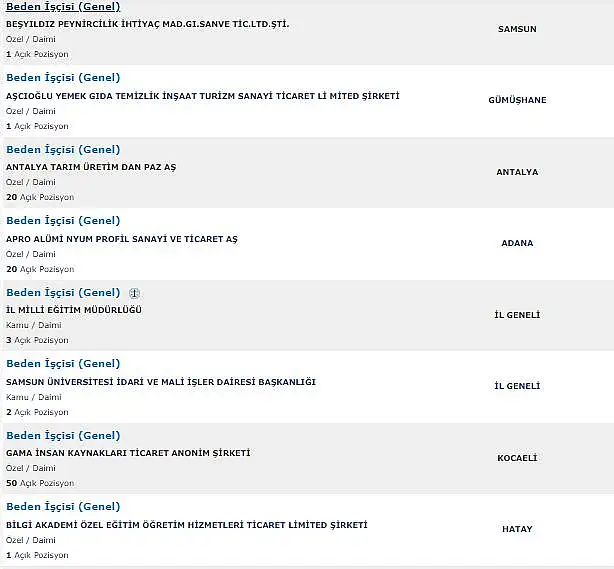The width and height of the screenshot is (614, 569).
Task: Select the KOCAELİ location label
Action: [x=517, y=458]
